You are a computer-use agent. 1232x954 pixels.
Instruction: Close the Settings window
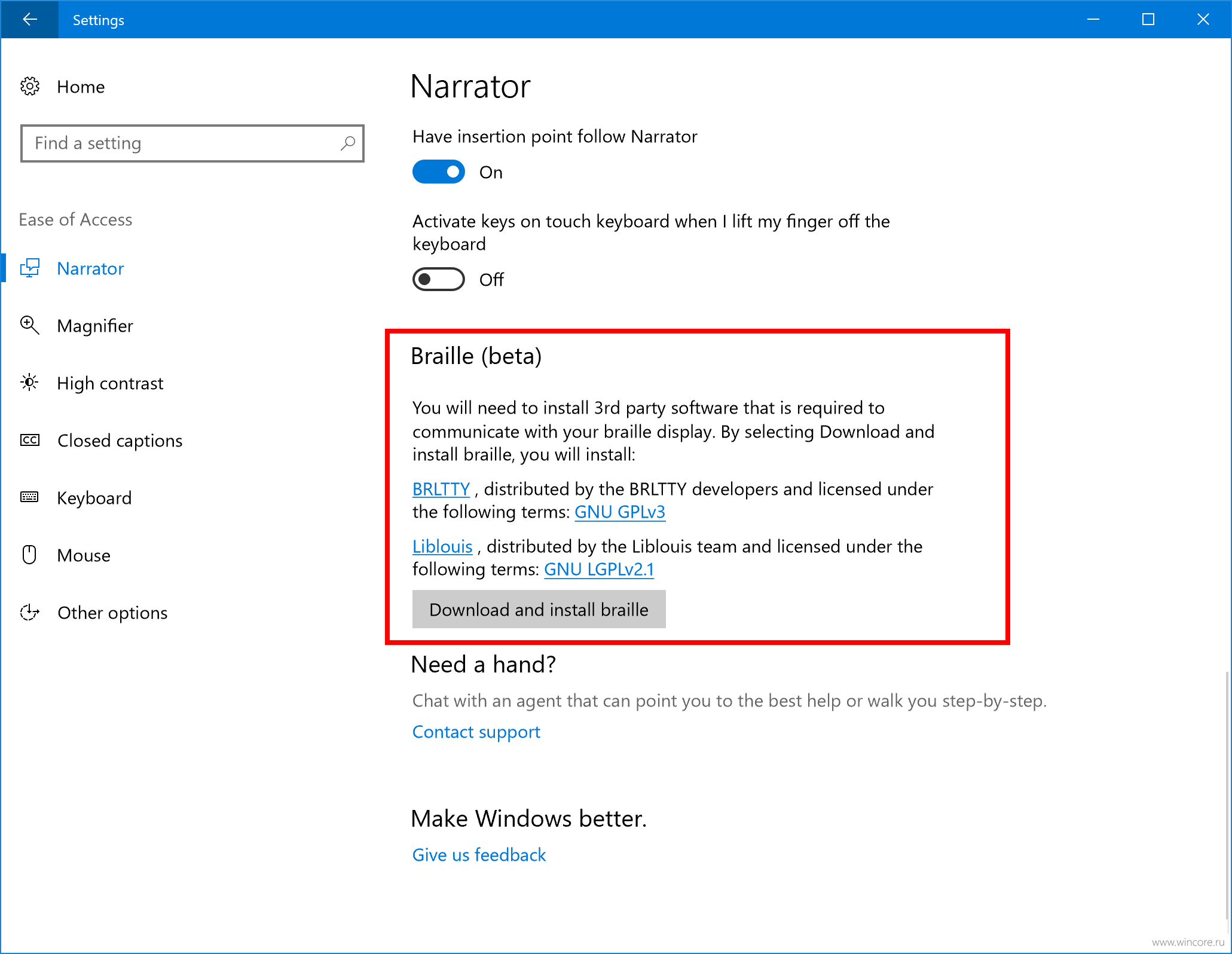coord(1203,20)
